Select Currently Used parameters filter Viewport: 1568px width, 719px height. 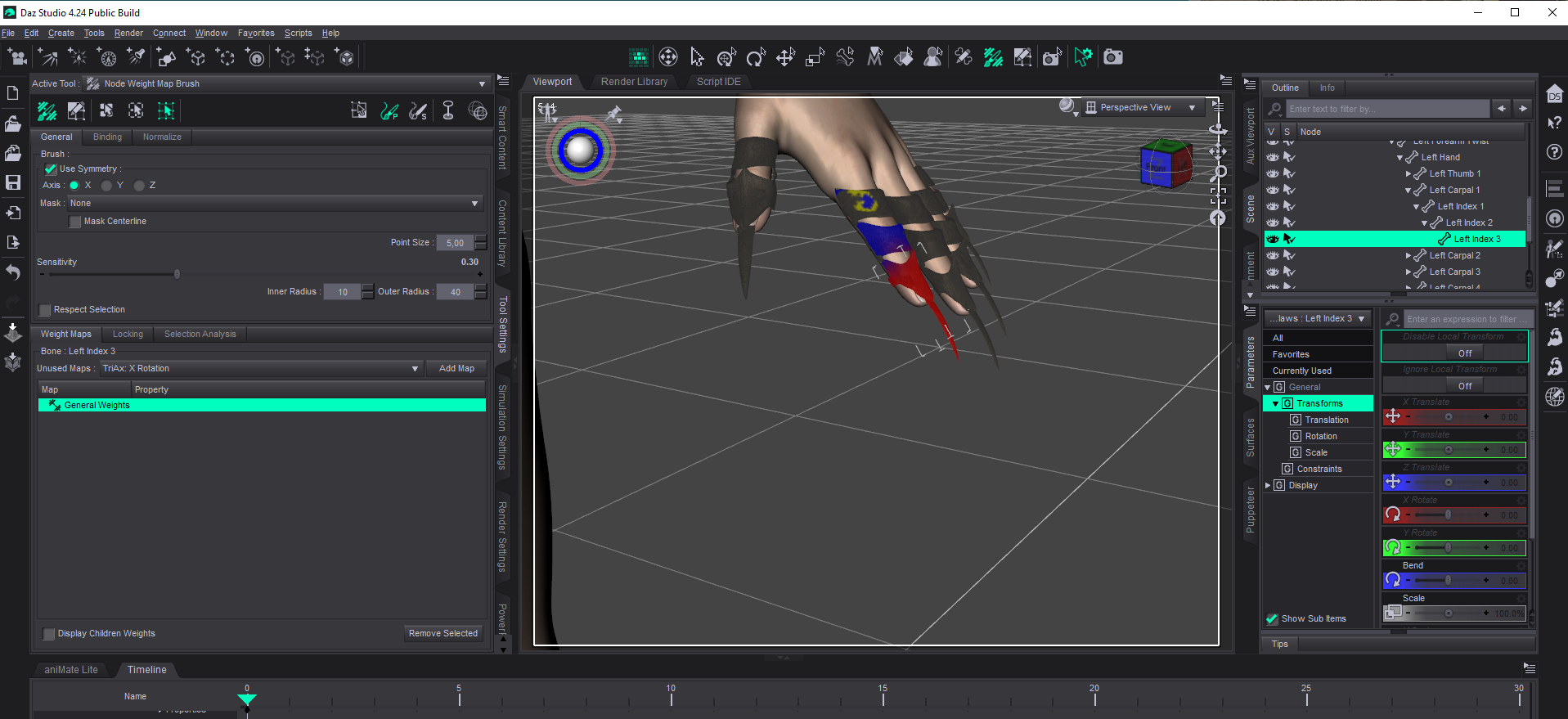tap(1317, 371)
